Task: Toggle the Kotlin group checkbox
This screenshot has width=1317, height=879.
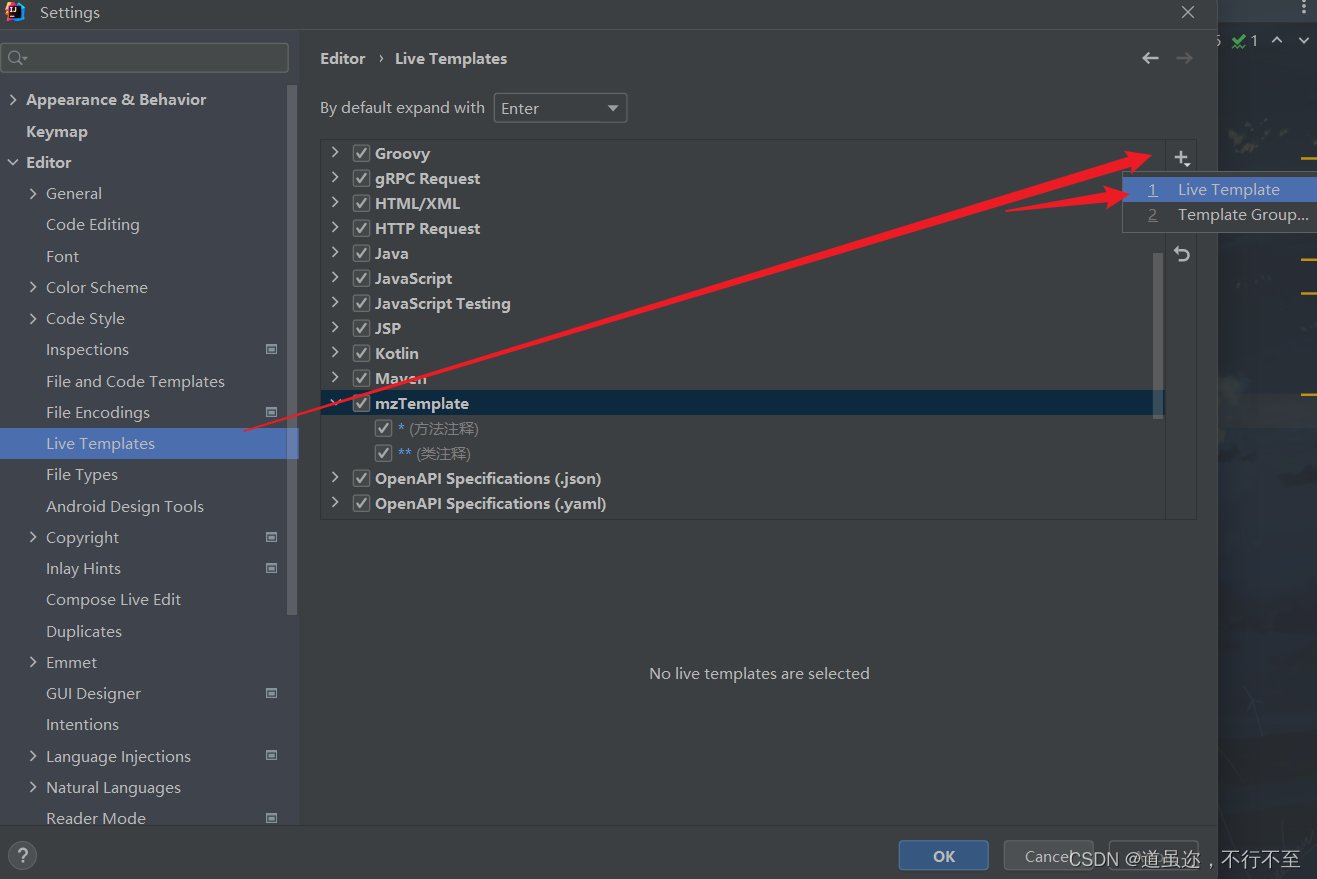Action: click(x=361, y=353)
